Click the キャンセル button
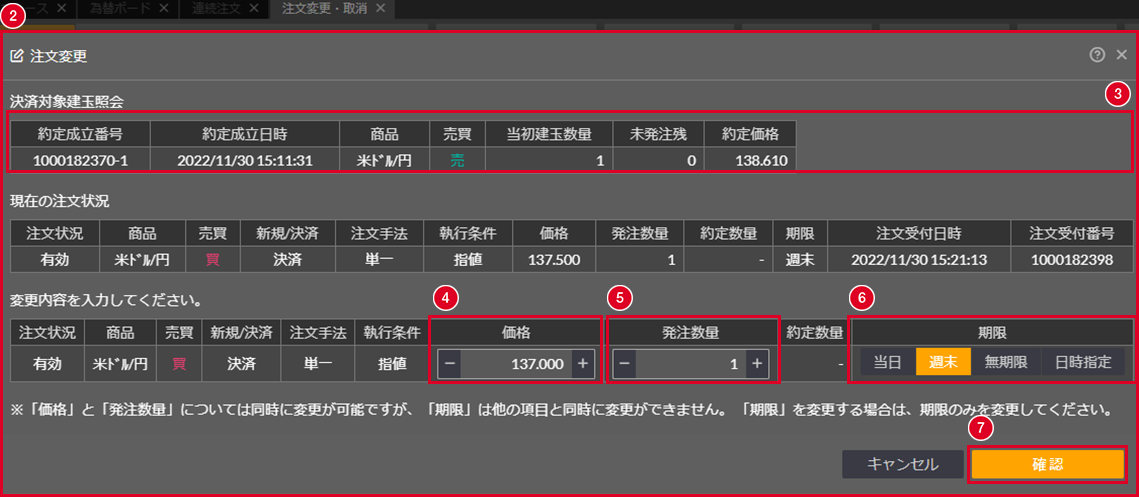 [903, 464]
